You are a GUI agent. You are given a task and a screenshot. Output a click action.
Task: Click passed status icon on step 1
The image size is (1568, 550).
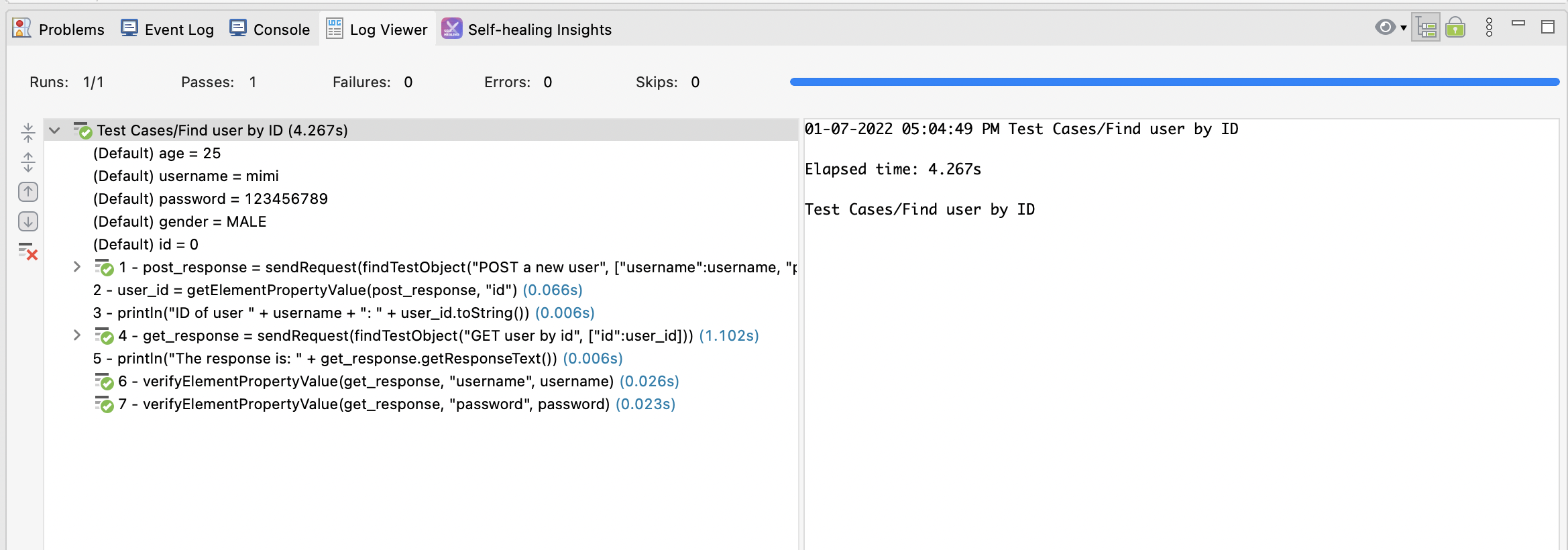coord(104,268)
